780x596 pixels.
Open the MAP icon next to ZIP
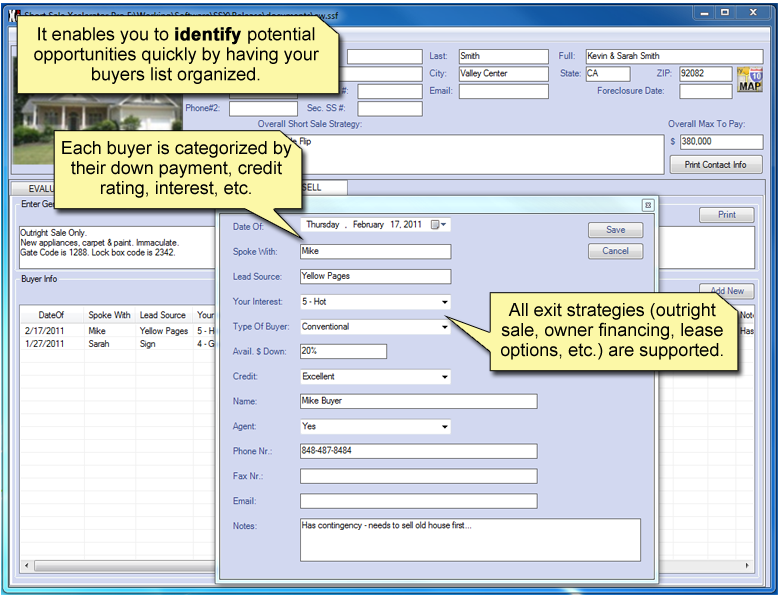coord(750,80)
